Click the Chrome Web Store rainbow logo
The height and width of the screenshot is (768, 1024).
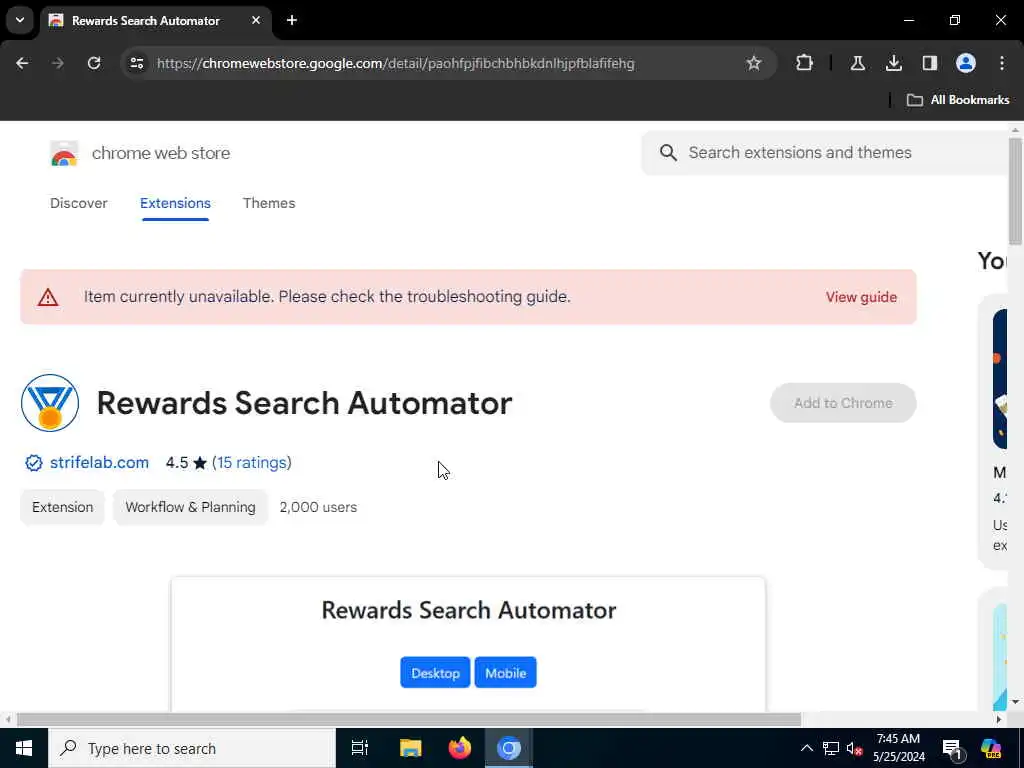pyautogui.click(x=64, y=154)
